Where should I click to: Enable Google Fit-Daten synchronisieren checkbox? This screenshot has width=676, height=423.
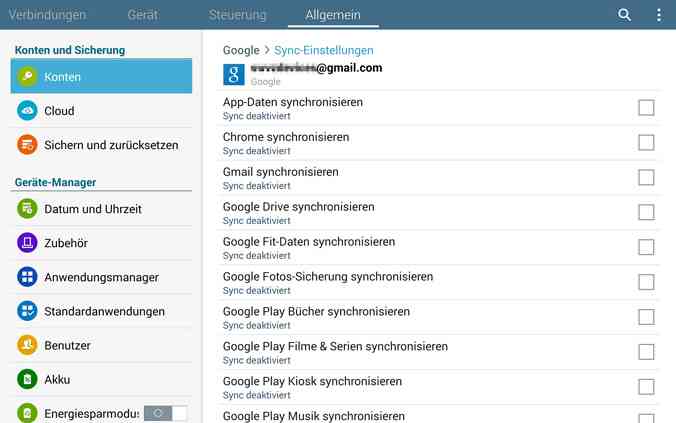pos(646,248)
